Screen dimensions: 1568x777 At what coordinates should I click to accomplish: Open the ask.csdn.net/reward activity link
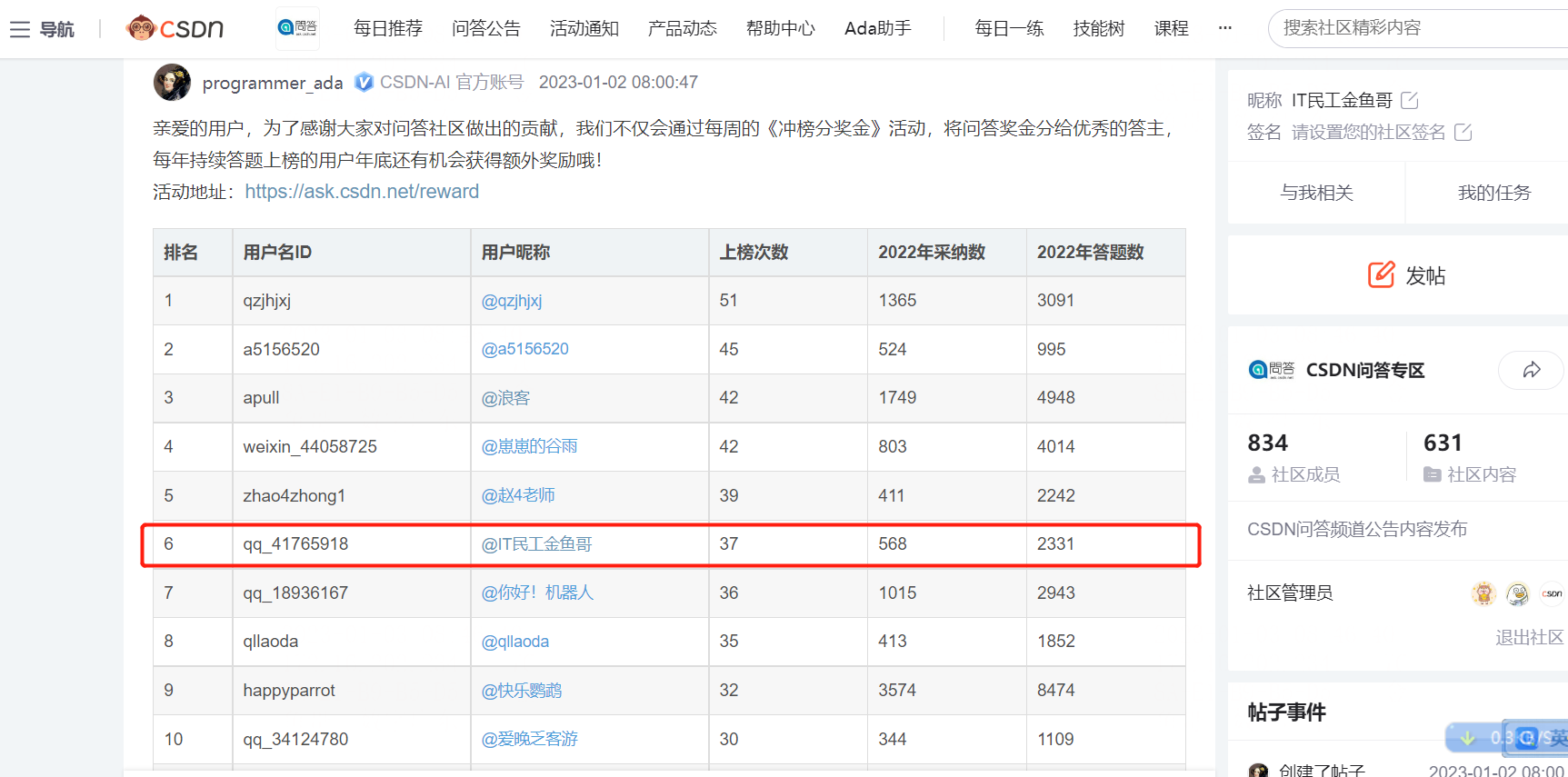(362, 192)
